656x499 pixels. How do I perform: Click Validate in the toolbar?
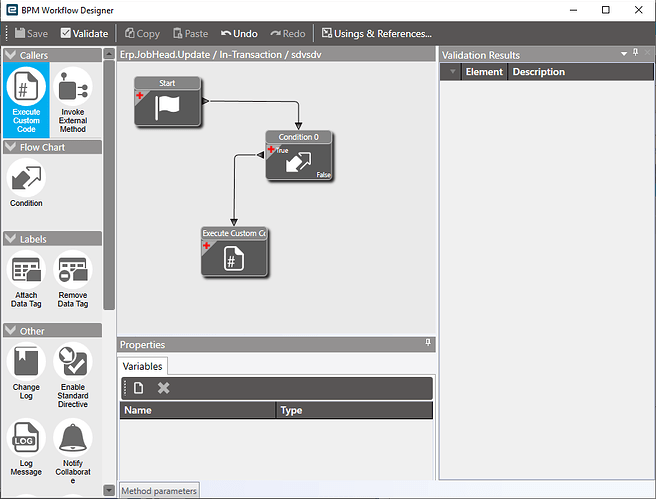pos(84,33)
